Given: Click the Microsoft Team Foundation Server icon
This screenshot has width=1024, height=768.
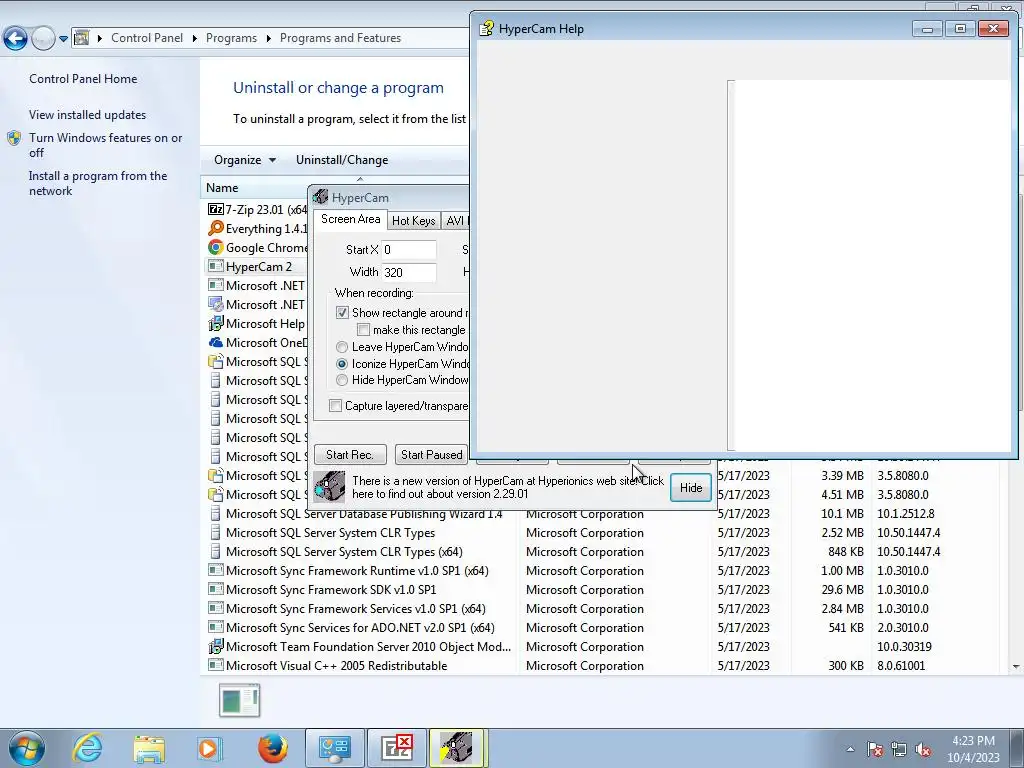Looking at the screenshot, I should pyautogui.click(x=216, y=647).
